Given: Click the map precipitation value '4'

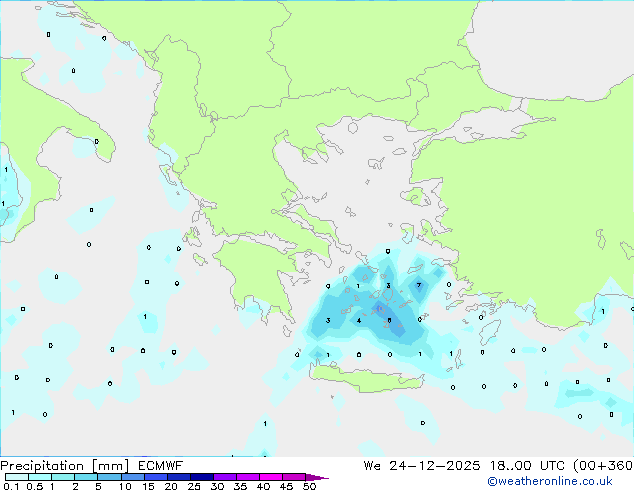Looking at the screenshot, I should [359, 321].
